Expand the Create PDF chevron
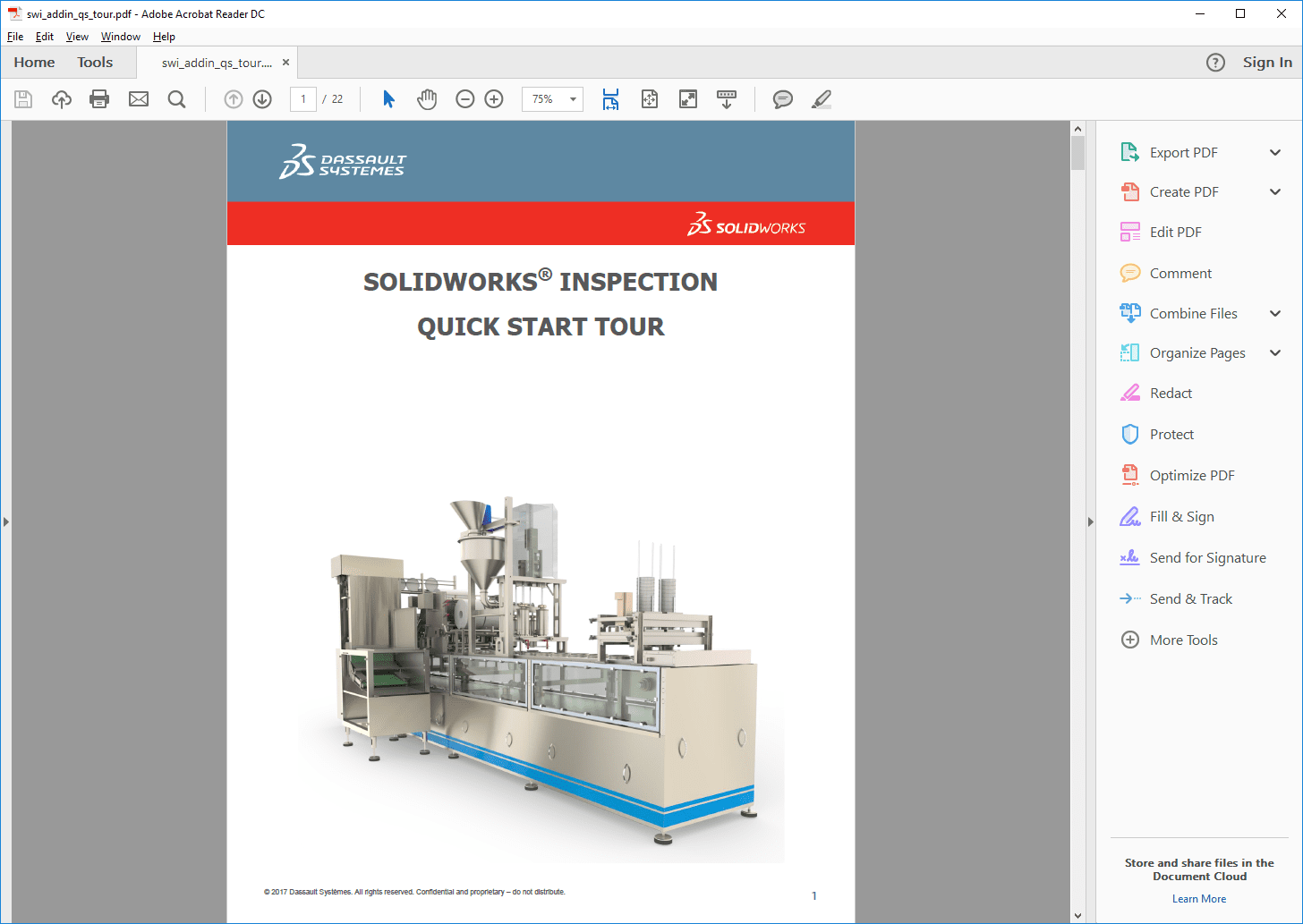This screenshot has width=1303, height=924. coord(1275,192)
